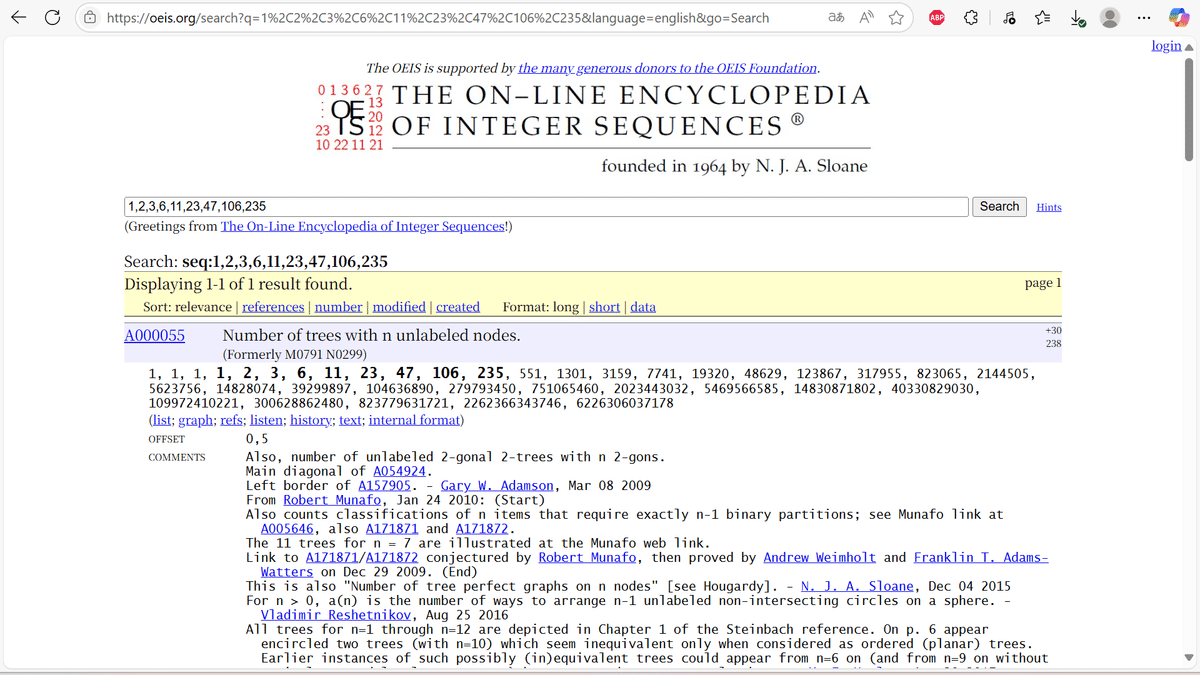The width and height of the screenshot is (1200, 675).
Task: Refresh the current page
Action: coord(52,17)
